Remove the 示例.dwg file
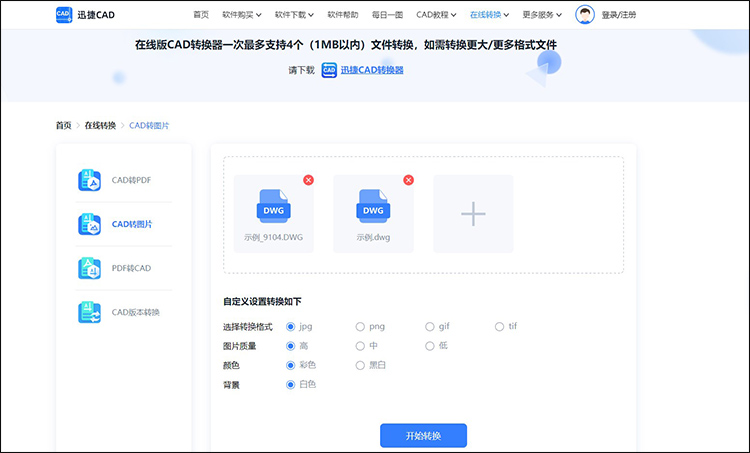Image resolution: width=750 pixels, height=453 pixels. coord(408,180)
